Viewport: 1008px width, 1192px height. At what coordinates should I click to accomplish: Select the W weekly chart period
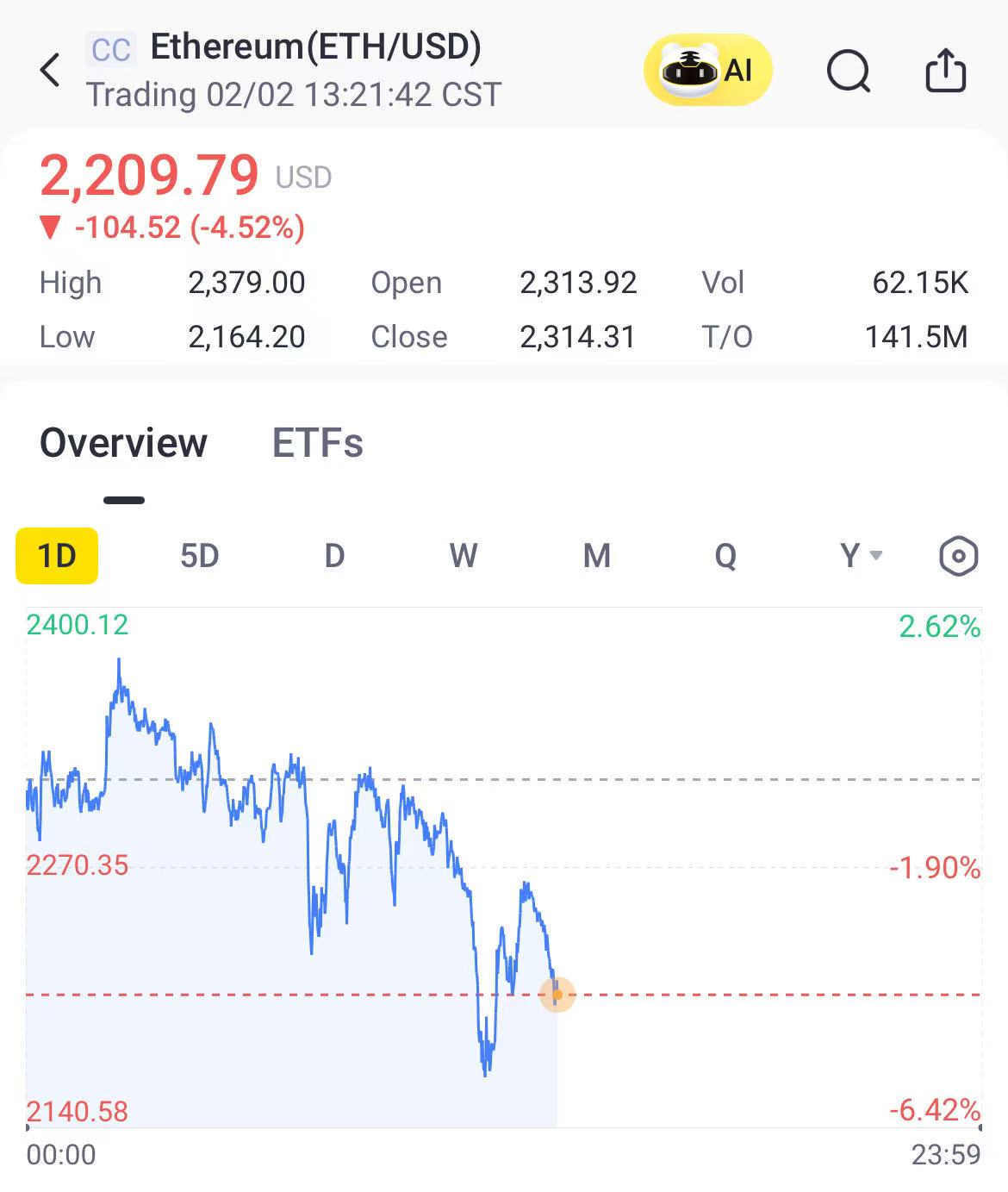(x=464, y=556)
